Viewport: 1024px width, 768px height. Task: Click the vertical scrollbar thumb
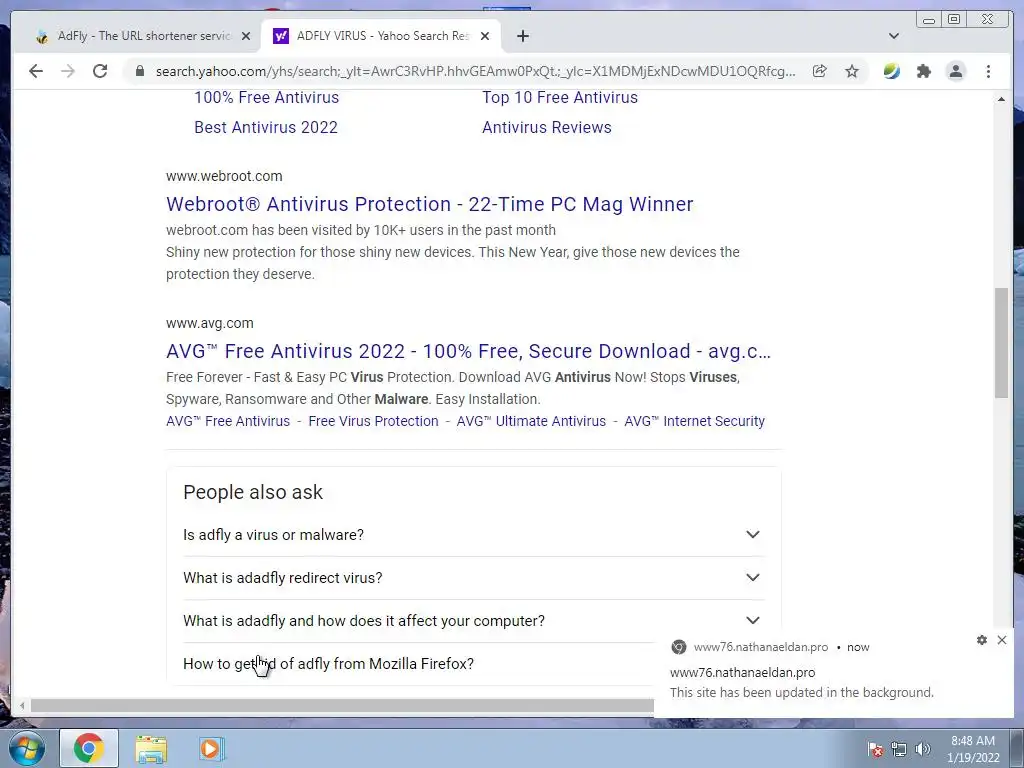click(1001, 342)
